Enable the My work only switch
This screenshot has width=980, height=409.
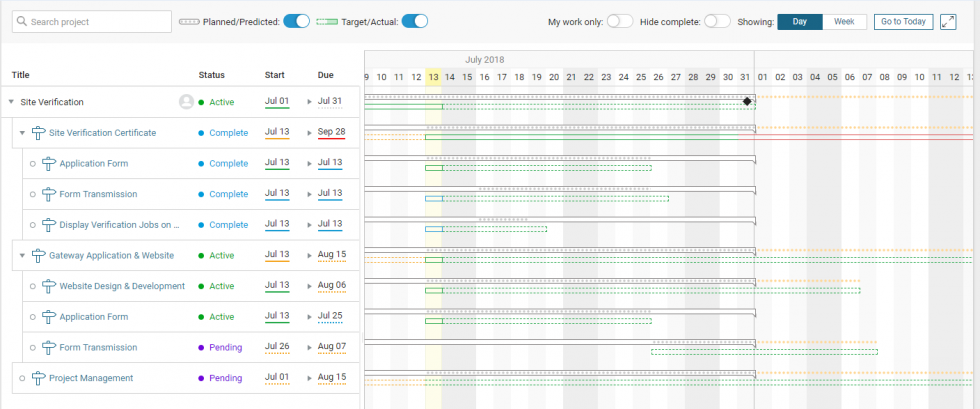[x=620, y=21]
